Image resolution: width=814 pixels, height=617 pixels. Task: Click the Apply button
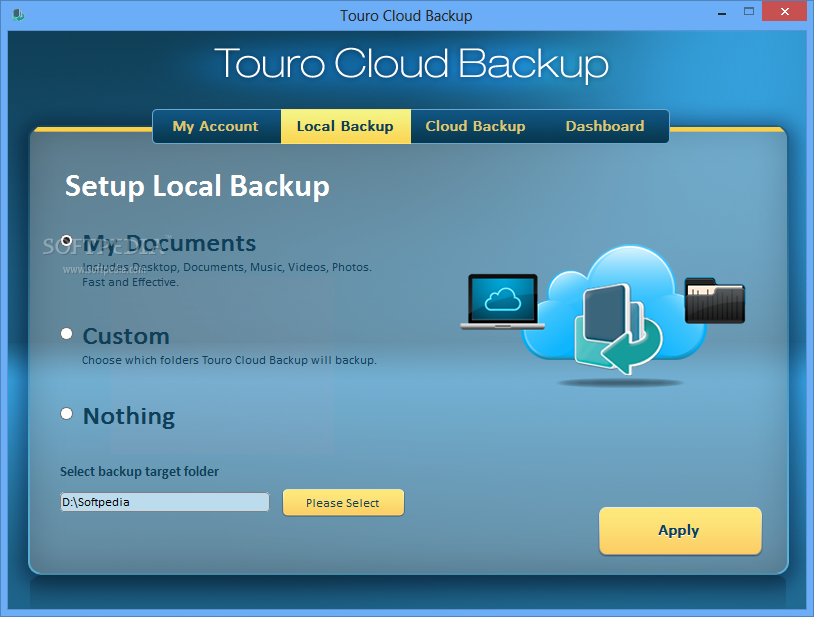(x=679, y=530)
